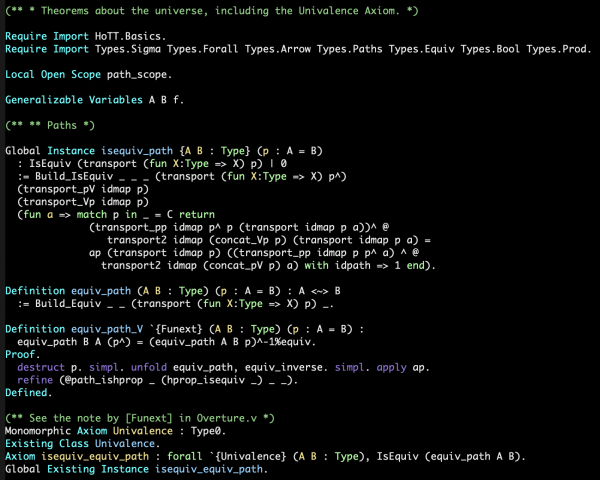Click the 'Proof.' keyword
Screen dimensions: 600x480
(23, 354)
